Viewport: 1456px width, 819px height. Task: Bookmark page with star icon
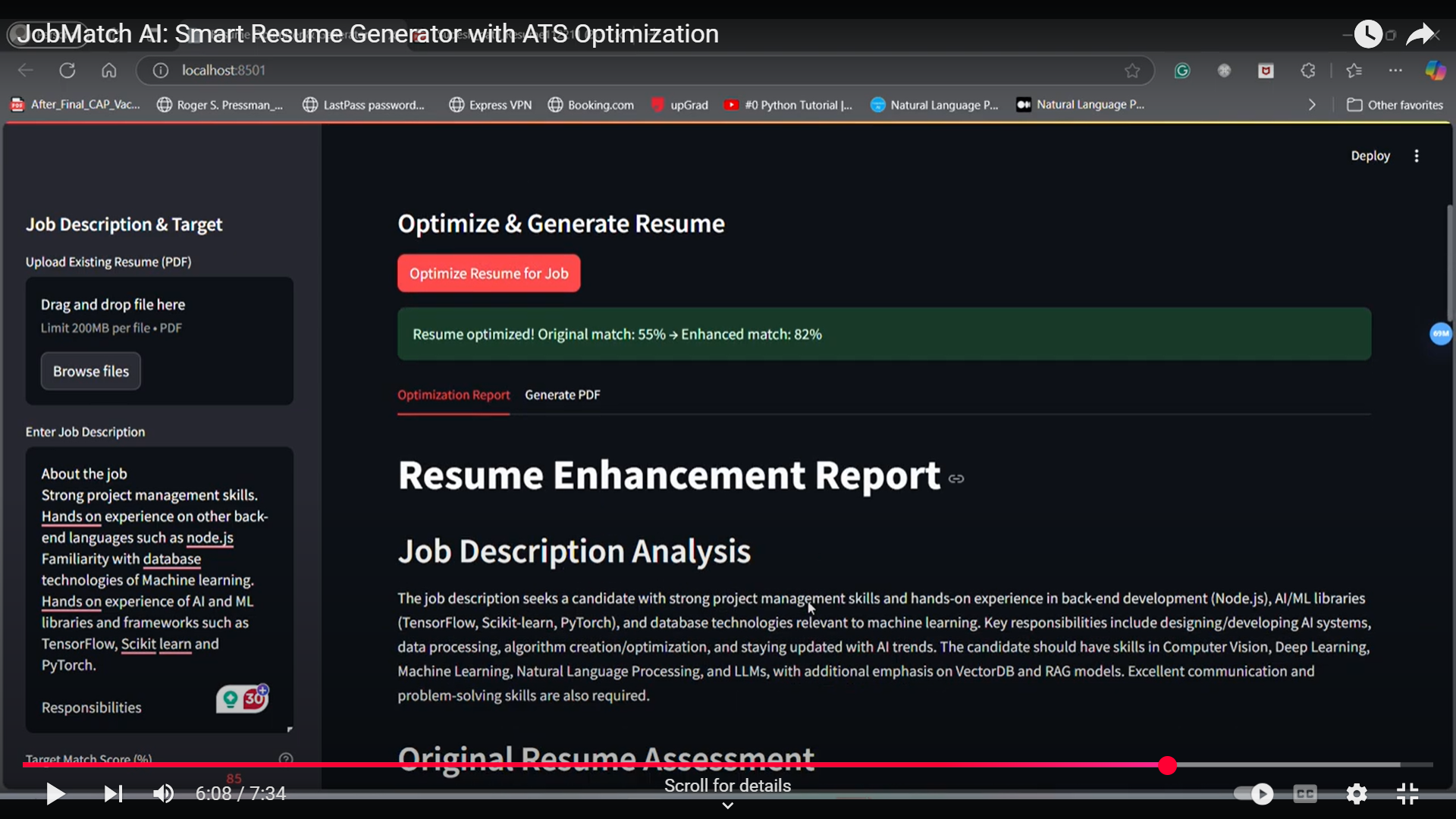(x=1132, y=71)
